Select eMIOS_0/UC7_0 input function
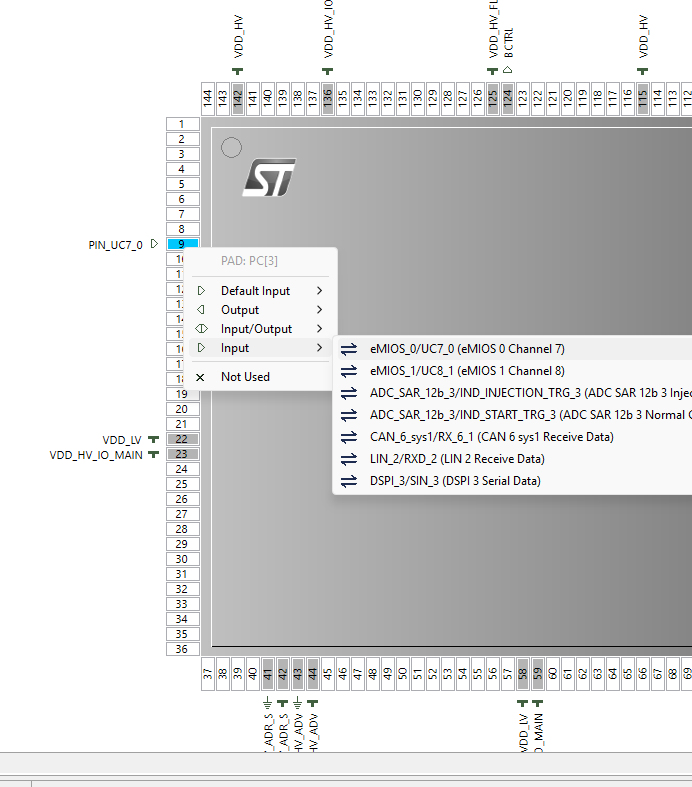 point(515,349)
